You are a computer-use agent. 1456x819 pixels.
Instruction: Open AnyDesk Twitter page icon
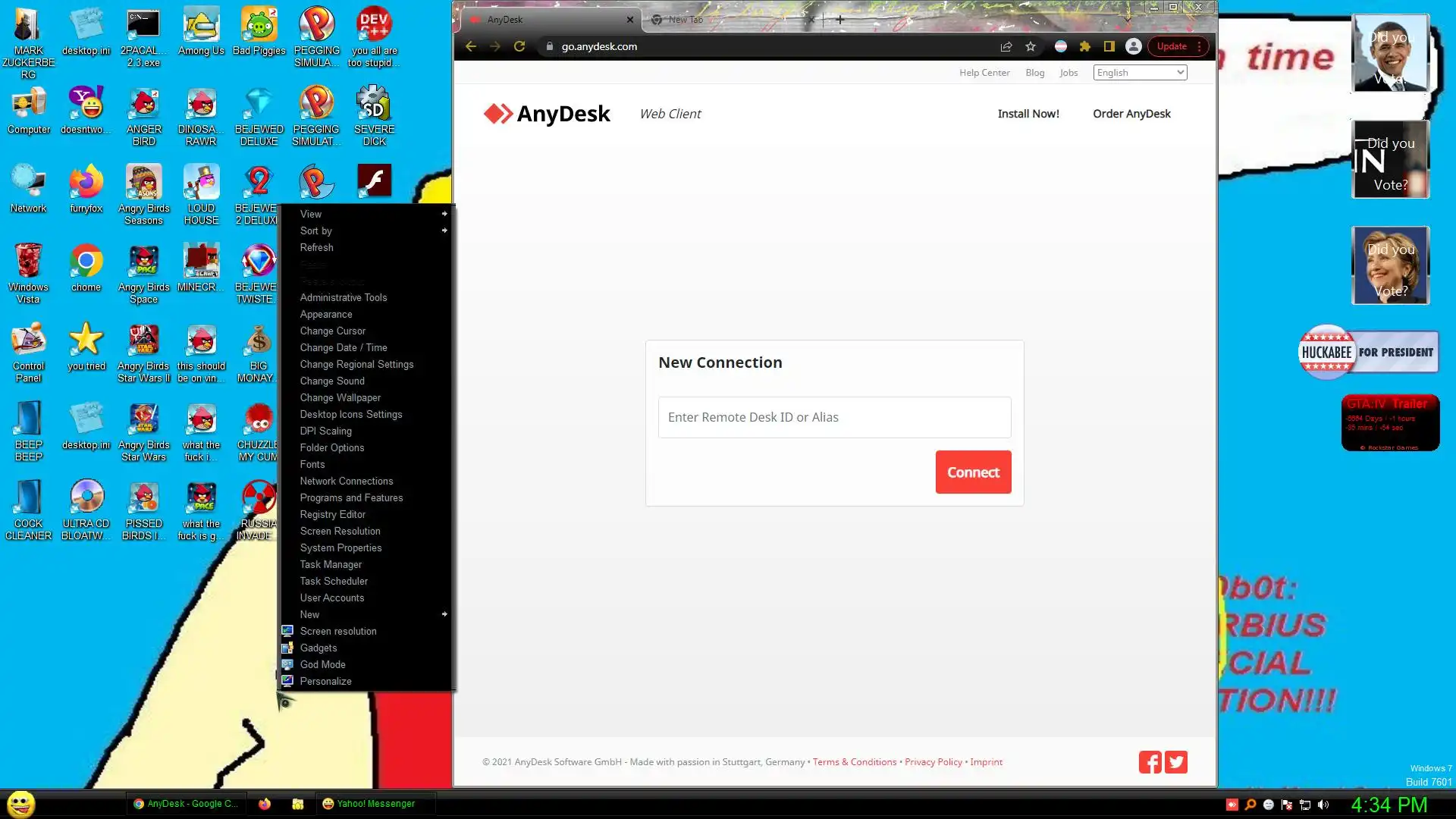tap(1176, 762)
